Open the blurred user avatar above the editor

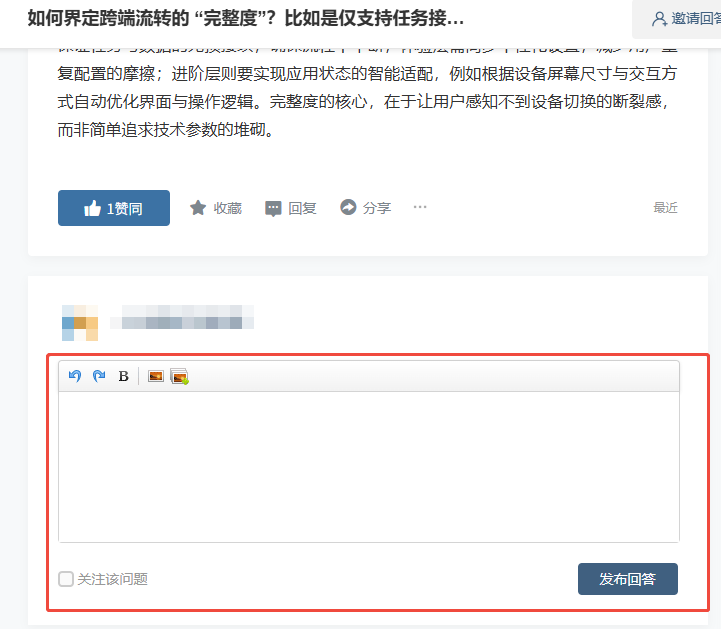[80, 323]
